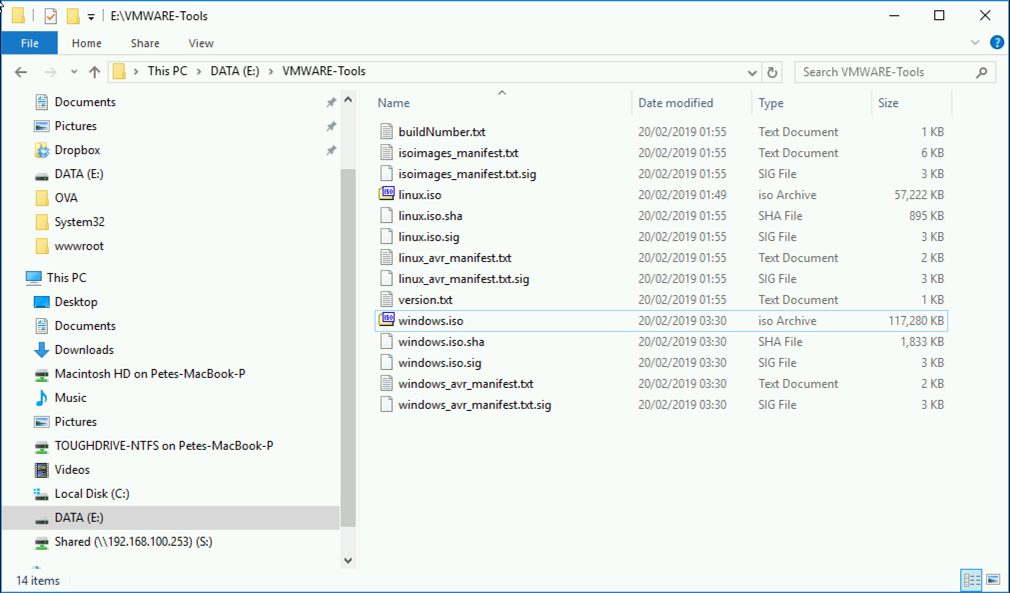Screen dimensions: 1010x593
Task: Open the File tab
Action: click(x=30, y=43)
